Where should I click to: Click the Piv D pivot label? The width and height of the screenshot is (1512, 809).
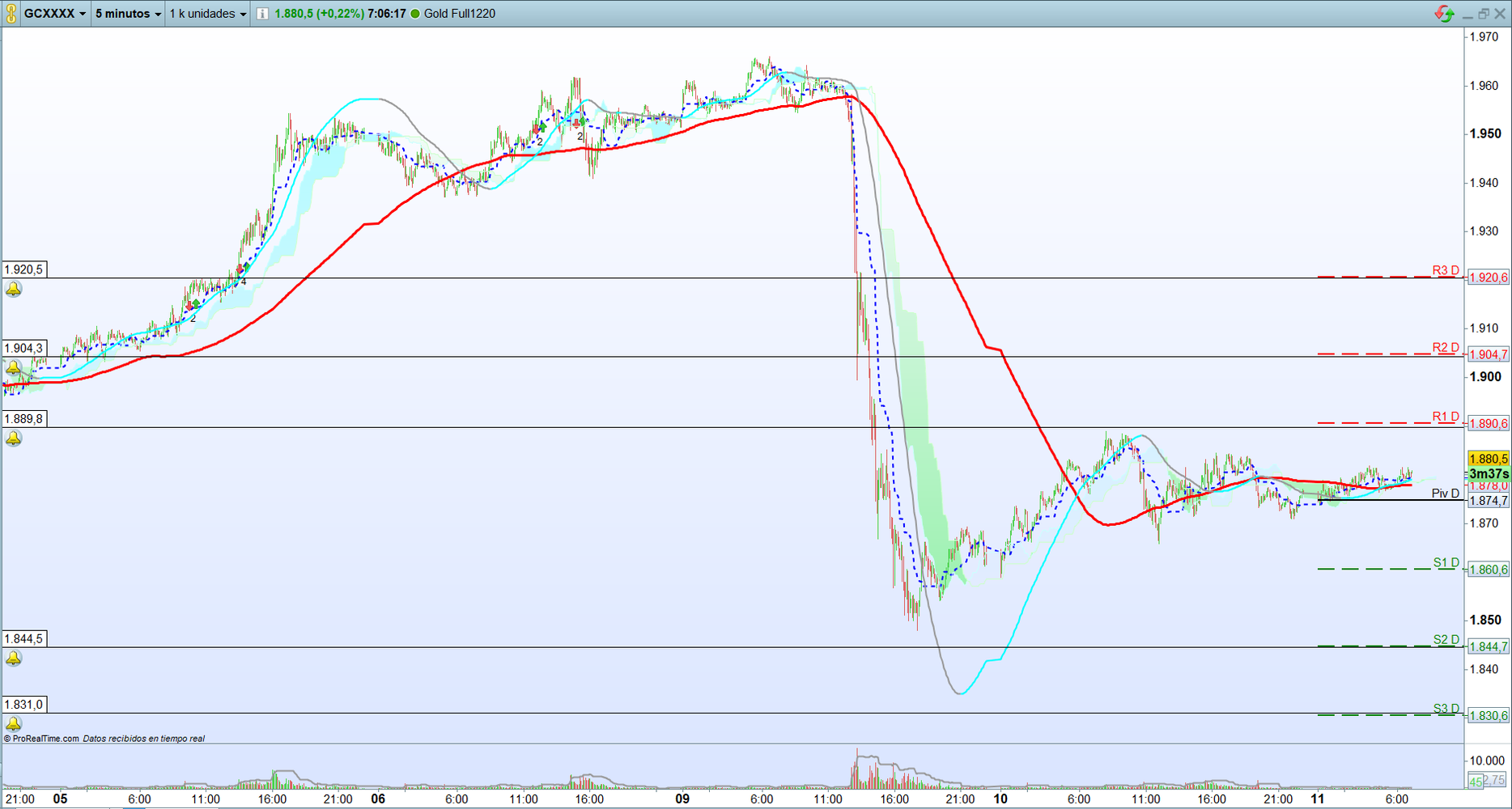[x=1446, y=493]
